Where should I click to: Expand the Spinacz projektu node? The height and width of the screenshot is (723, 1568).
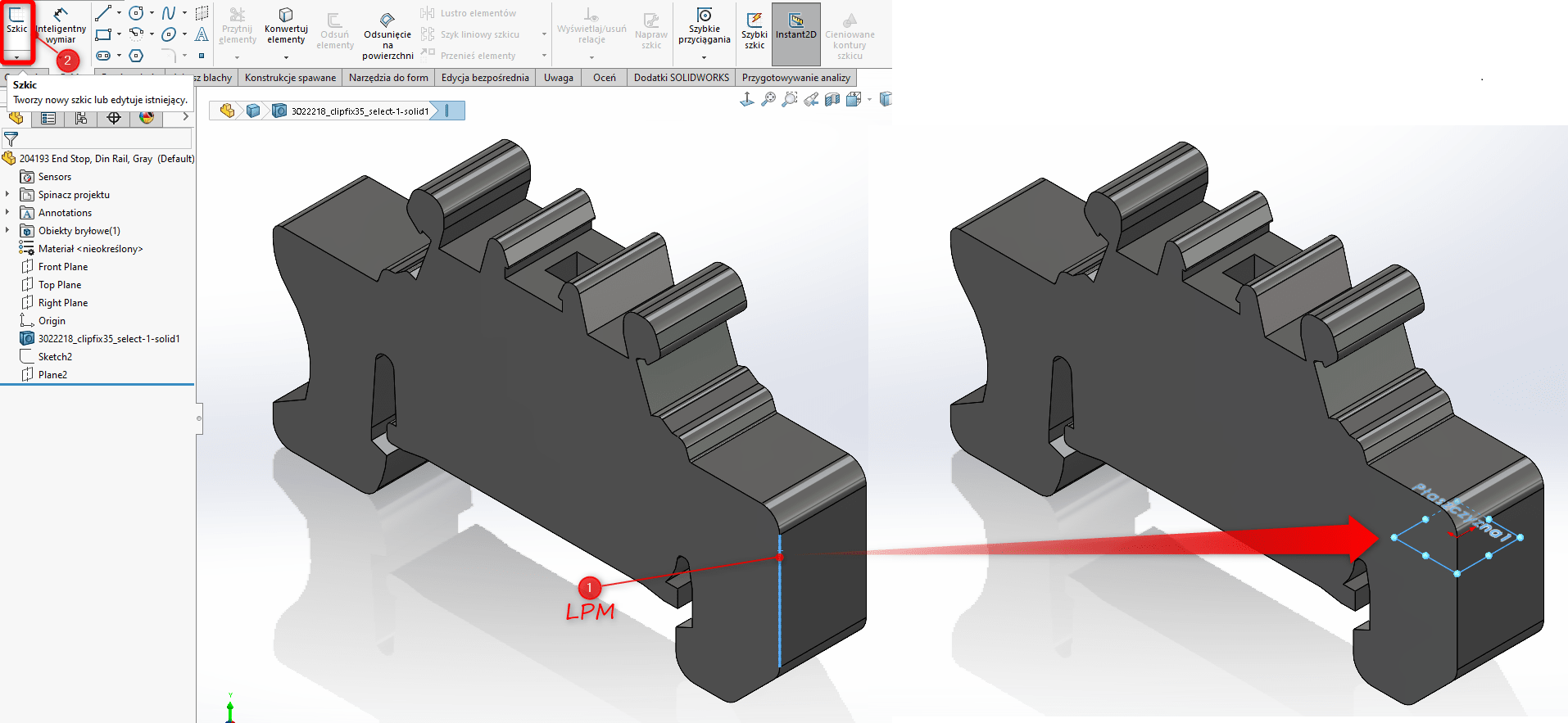[x=7, y=194]
